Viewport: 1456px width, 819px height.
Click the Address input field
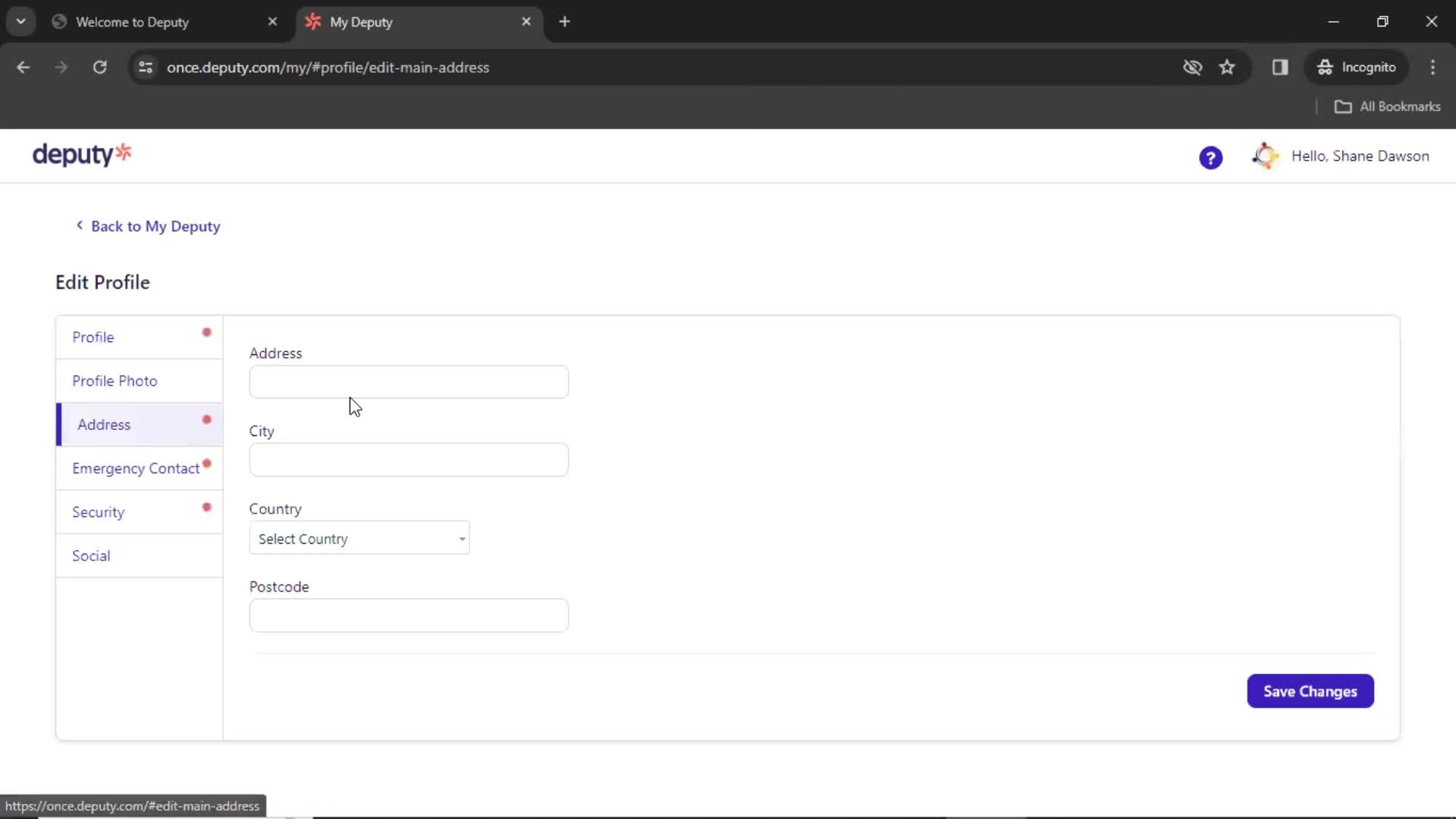(408, 382)
